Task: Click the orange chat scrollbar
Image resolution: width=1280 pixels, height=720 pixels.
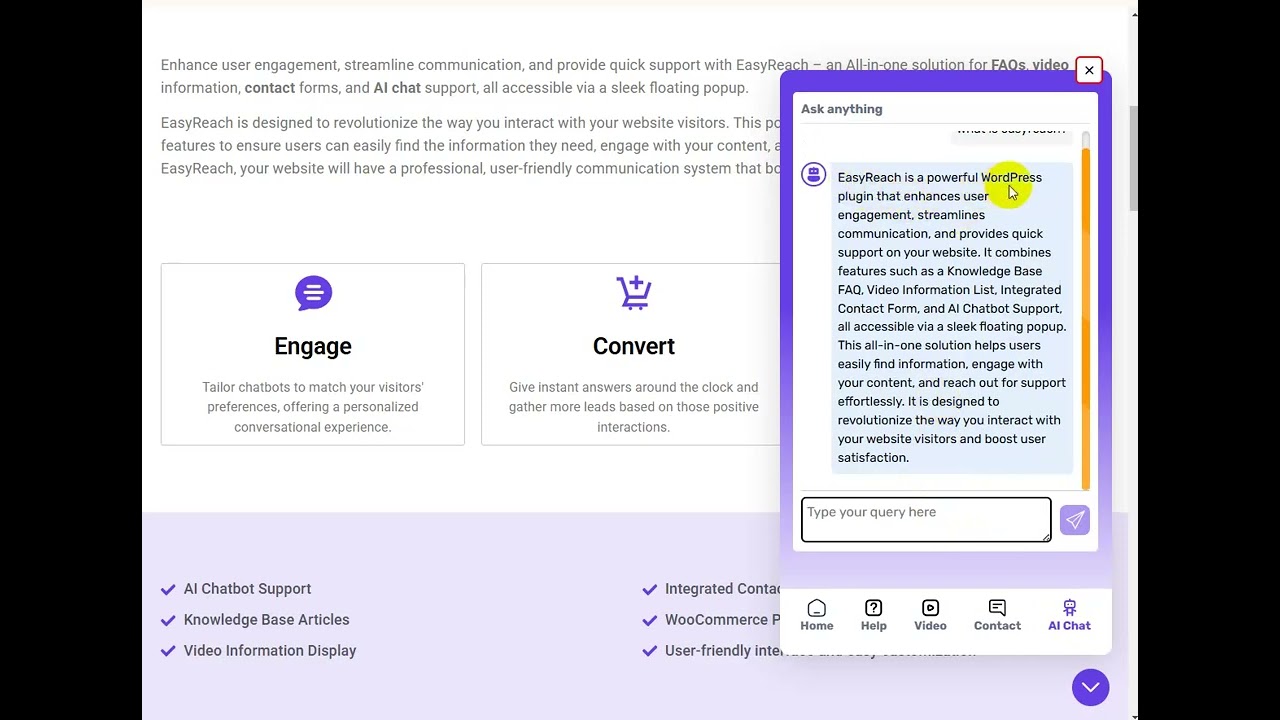Action: [1086, 318]
